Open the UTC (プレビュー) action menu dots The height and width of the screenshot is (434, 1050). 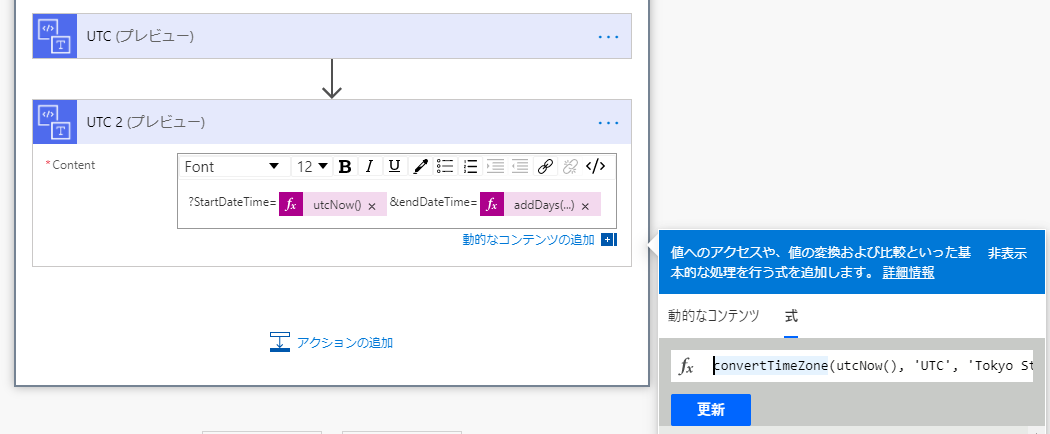click(x=608, y=37)
